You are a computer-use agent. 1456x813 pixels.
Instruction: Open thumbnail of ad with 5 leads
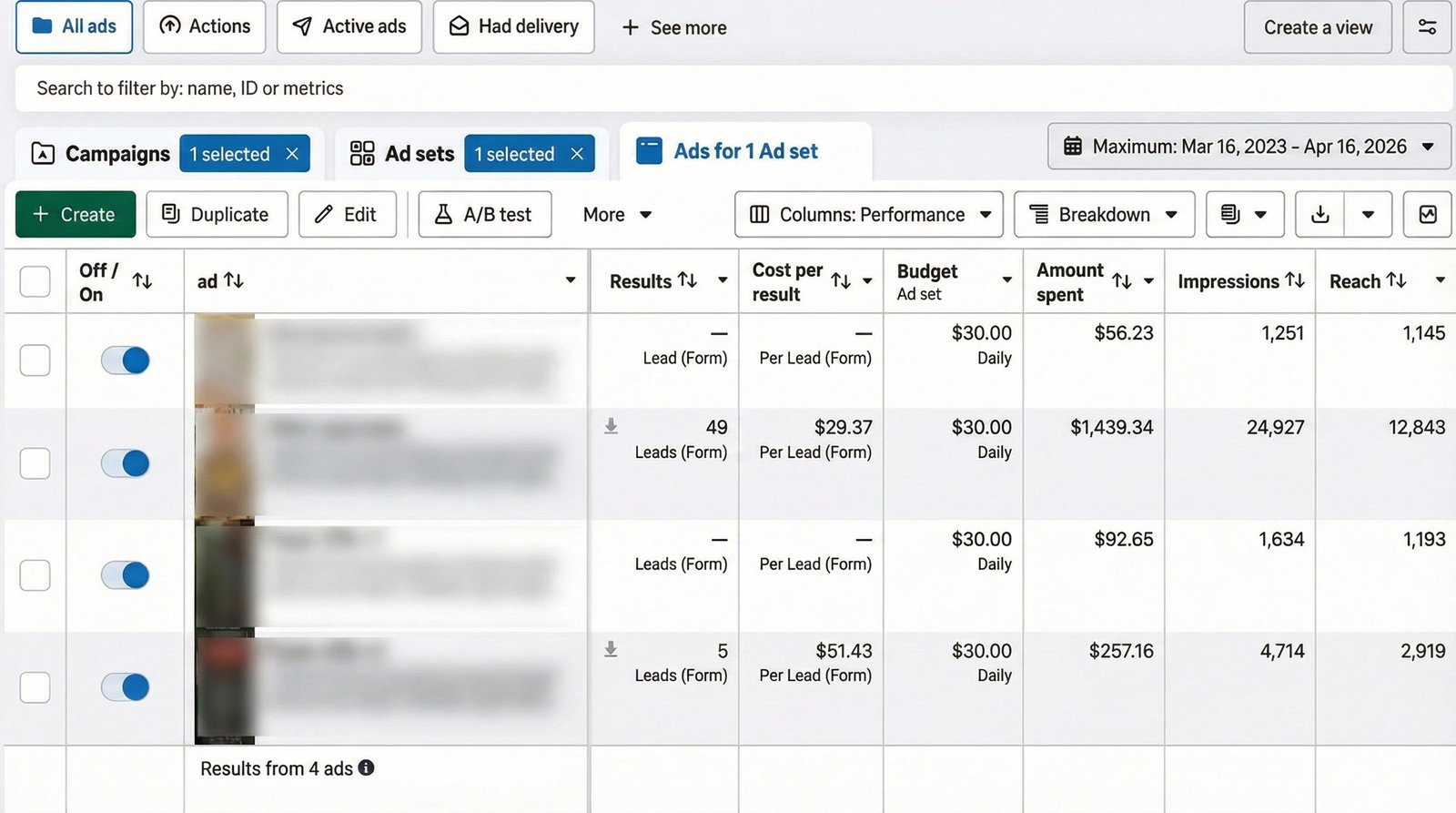coord(225,687)
